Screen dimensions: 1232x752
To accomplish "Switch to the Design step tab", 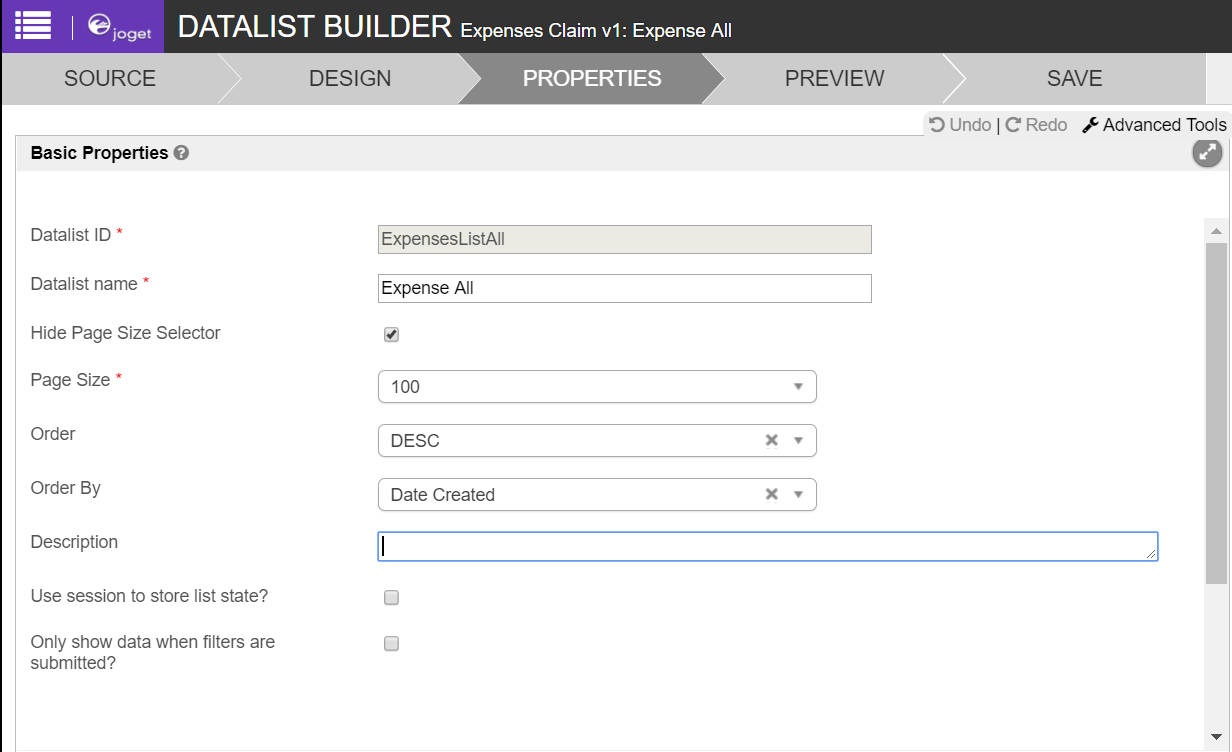I will coord(350,79).
